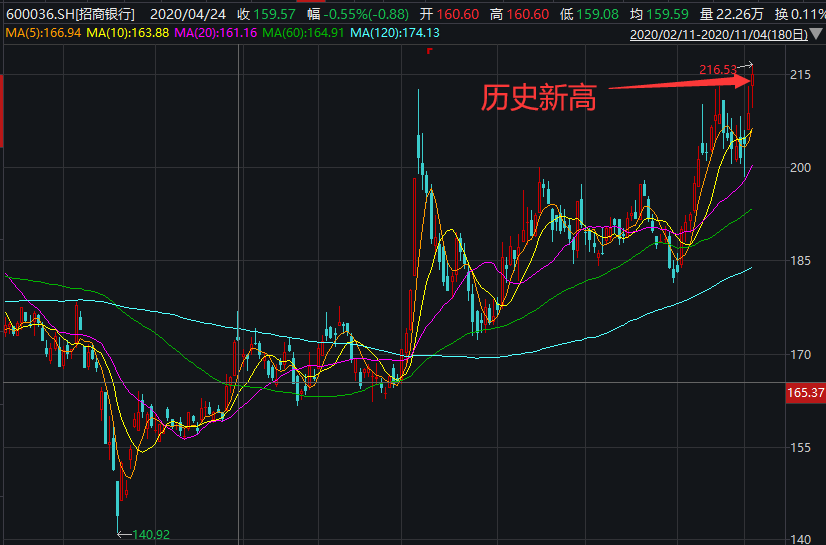Click the 600036.SH 招商银行 stock title
The height and width of the screenshot is (545, 826).
71,15
